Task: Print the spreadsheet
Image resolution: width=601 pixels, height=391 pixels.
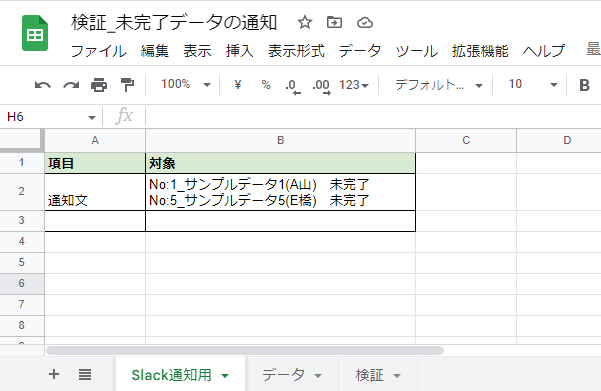Action: pos(99,85)
